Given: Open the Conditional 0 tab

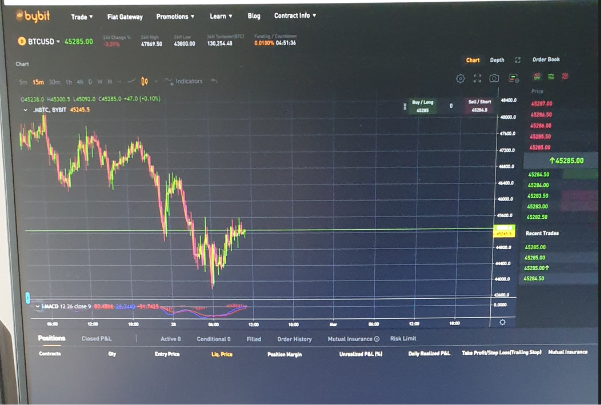Looking at the screenshot, I should (x=213, y=339).
